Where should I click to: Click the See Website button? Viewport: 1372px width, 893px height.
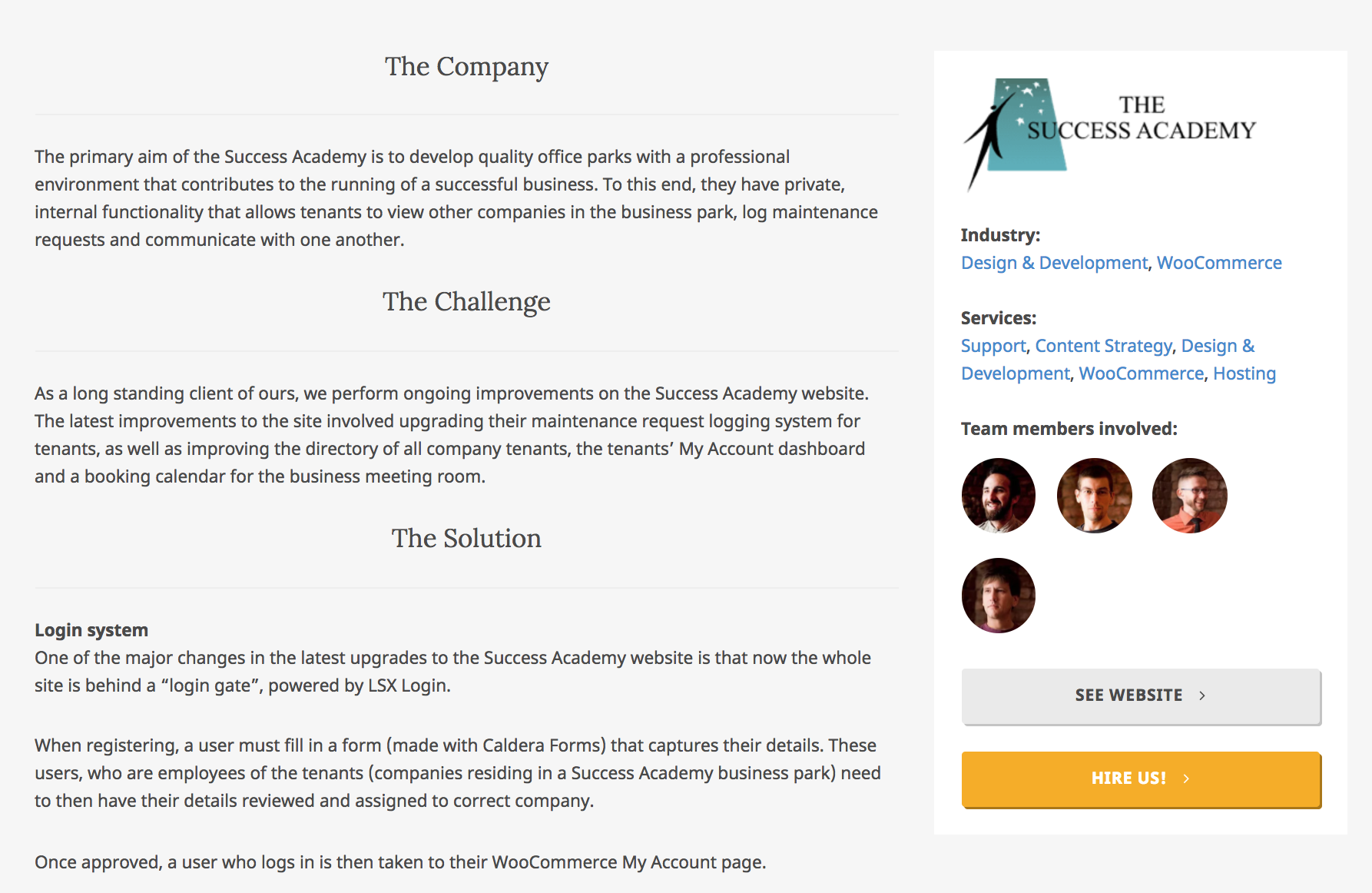point(1142,696)
